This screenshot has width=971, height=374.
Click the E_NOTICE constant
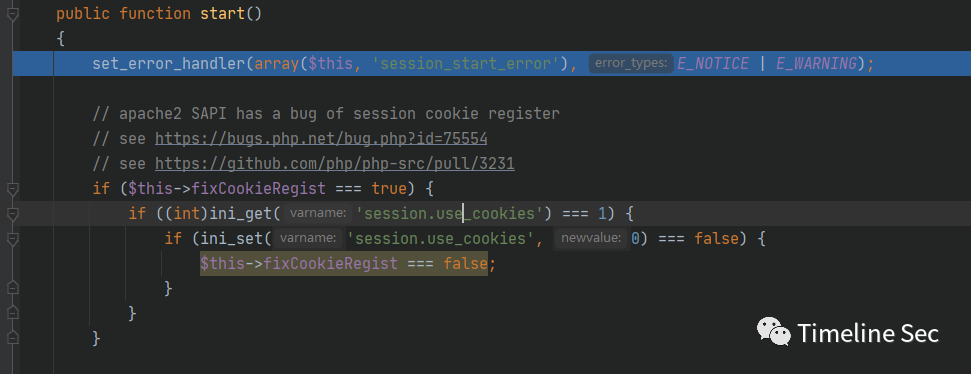point(713,64)
